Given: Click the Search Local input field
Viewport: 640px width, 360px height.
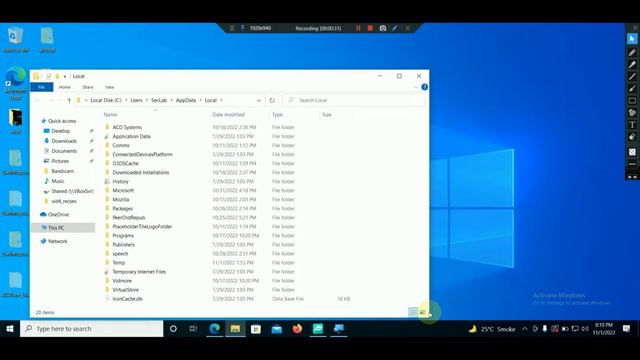Looking at the screenshot, I should [353, 100].
